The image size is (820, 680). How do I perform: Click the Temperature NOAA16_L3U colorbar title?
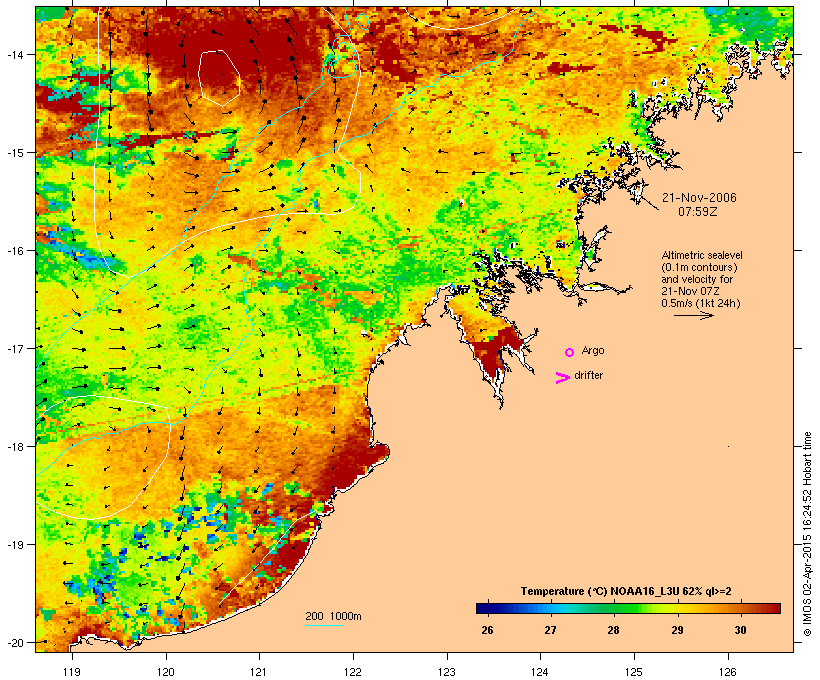[x=626, y=591]
